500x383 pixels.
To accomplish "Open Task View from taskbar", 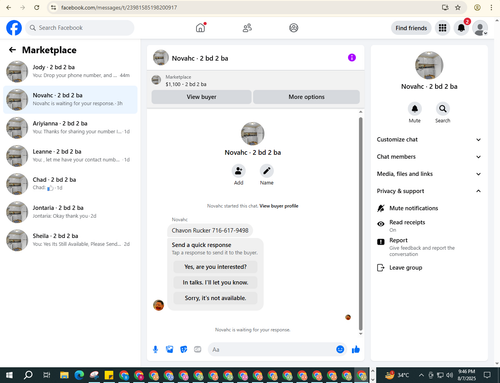I will (47, 375).
